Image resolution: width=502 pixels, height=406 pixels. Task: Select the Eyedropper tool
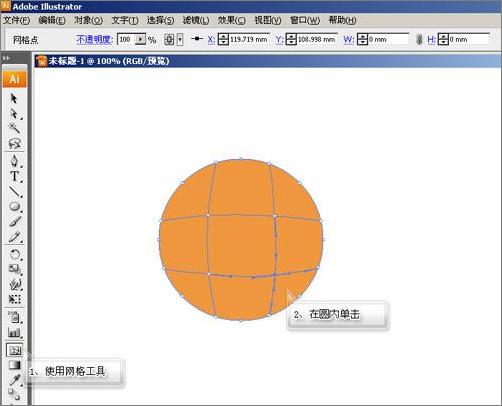click(x=14, y=380)
